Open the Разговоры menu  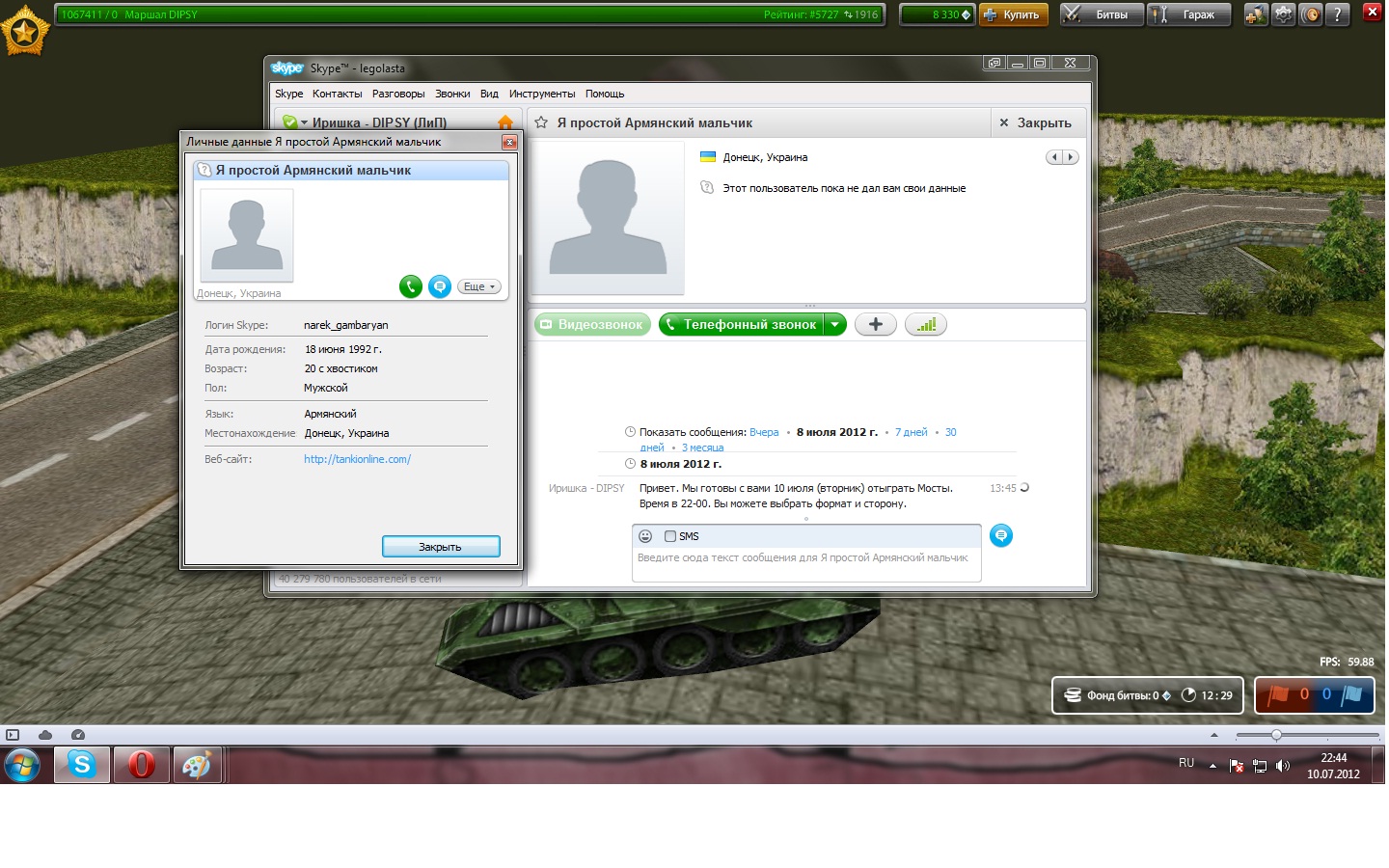pos(398,94)
